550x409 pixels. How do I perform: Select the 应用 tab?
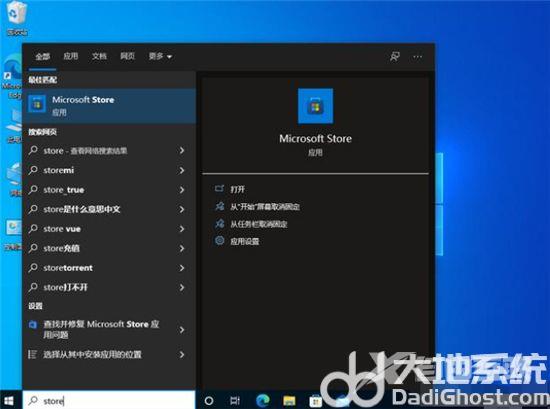pyautogui.click(x=71, y=56)
